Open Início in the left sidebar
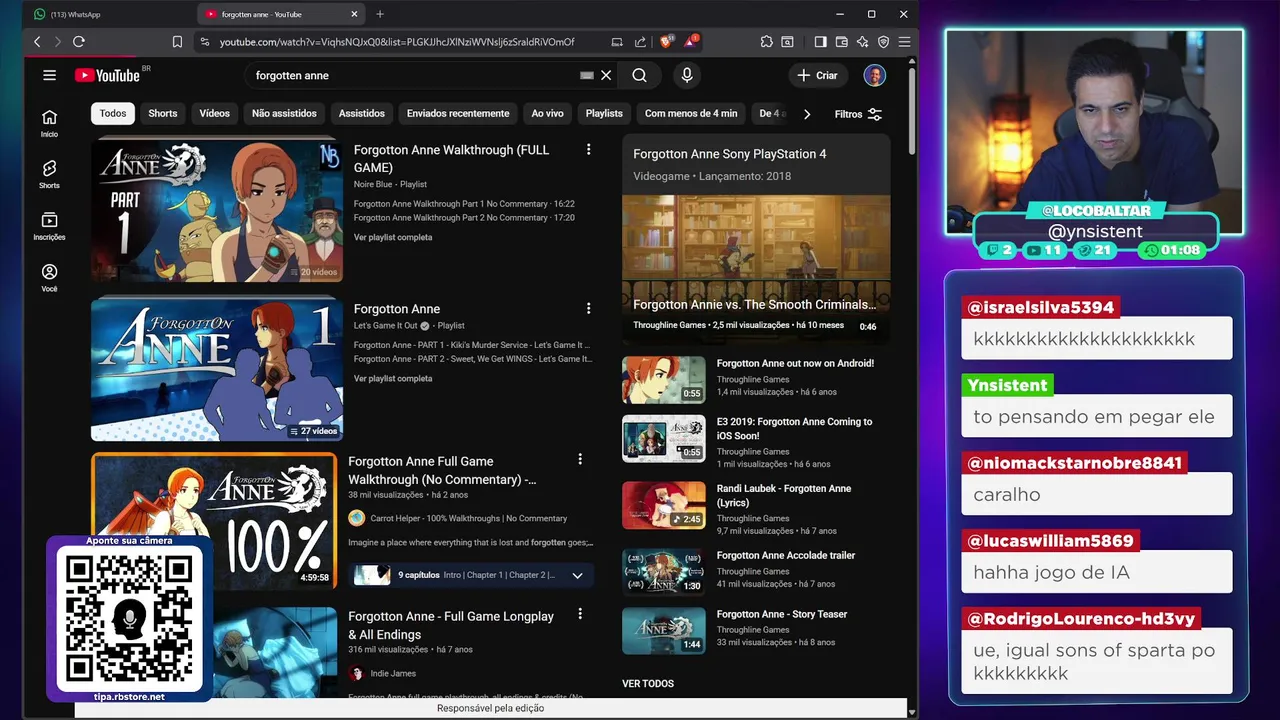 tap(49, 123)
